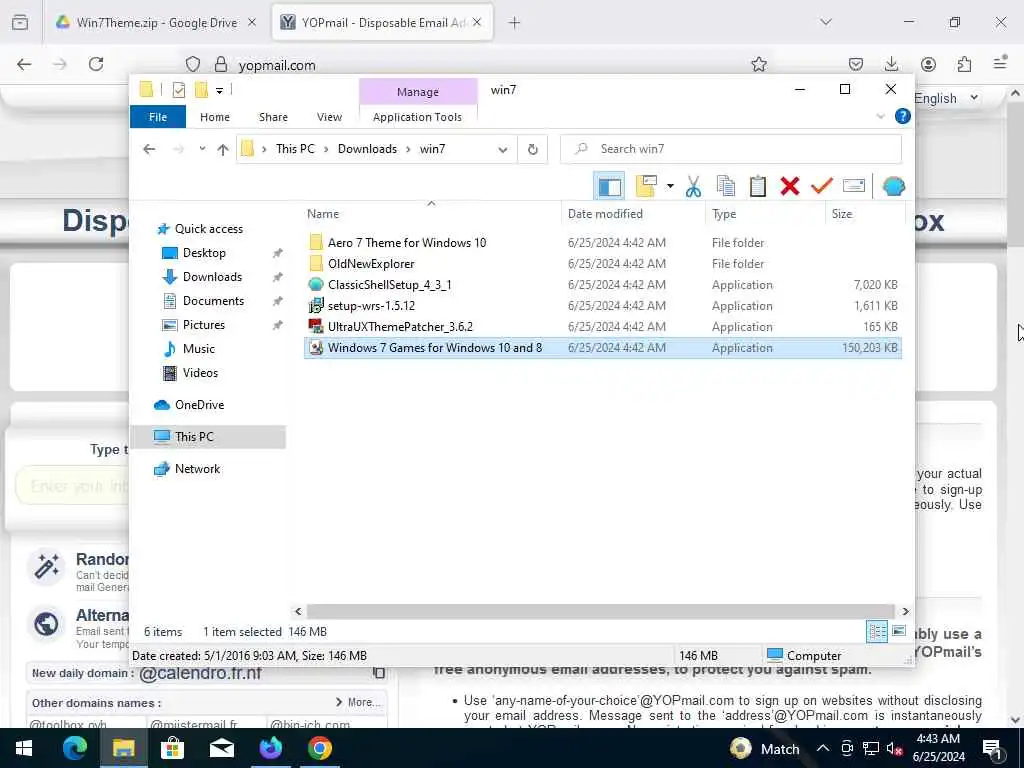Open Firefox extensions puzzle icon
The height and width of the screenshot is (768, 1024).
coord(964,64)
